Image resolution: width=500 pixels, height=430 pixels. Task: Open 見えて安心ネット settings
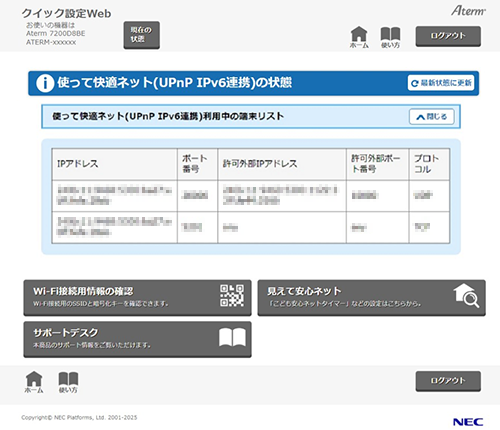point(371,298)
